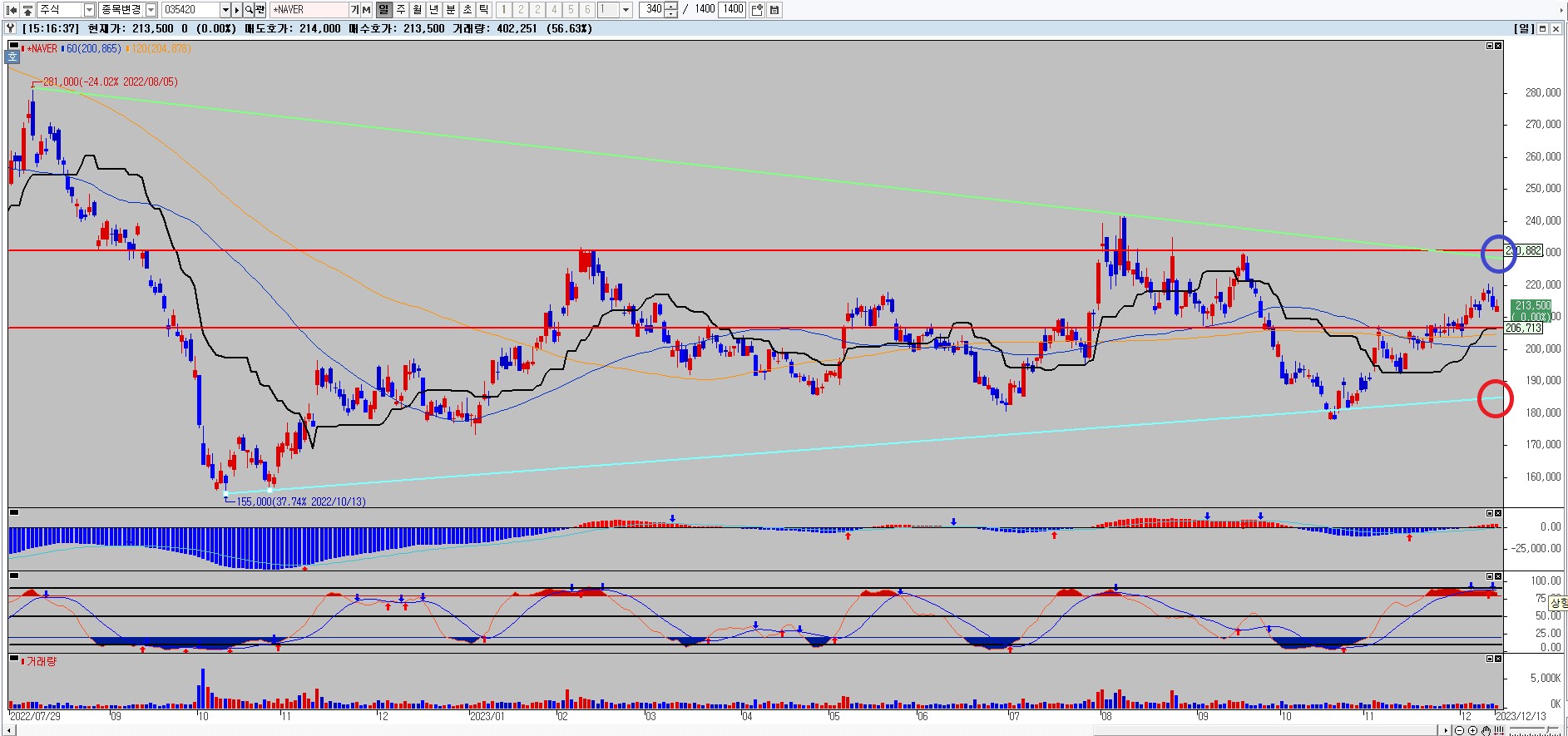Click the 1400 total bars input box
Screen dimensions: 1568x736
click(732, 10)
